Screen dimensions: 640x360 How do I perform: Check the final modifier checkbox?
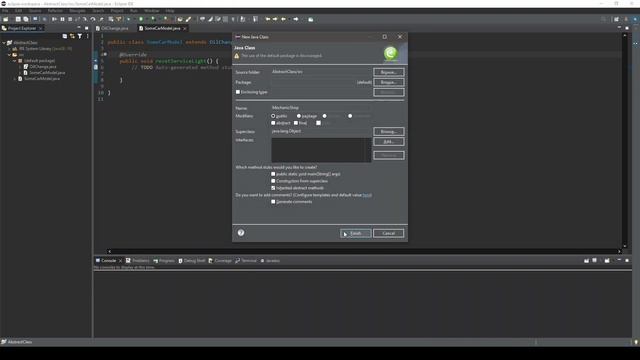point(296,123)
